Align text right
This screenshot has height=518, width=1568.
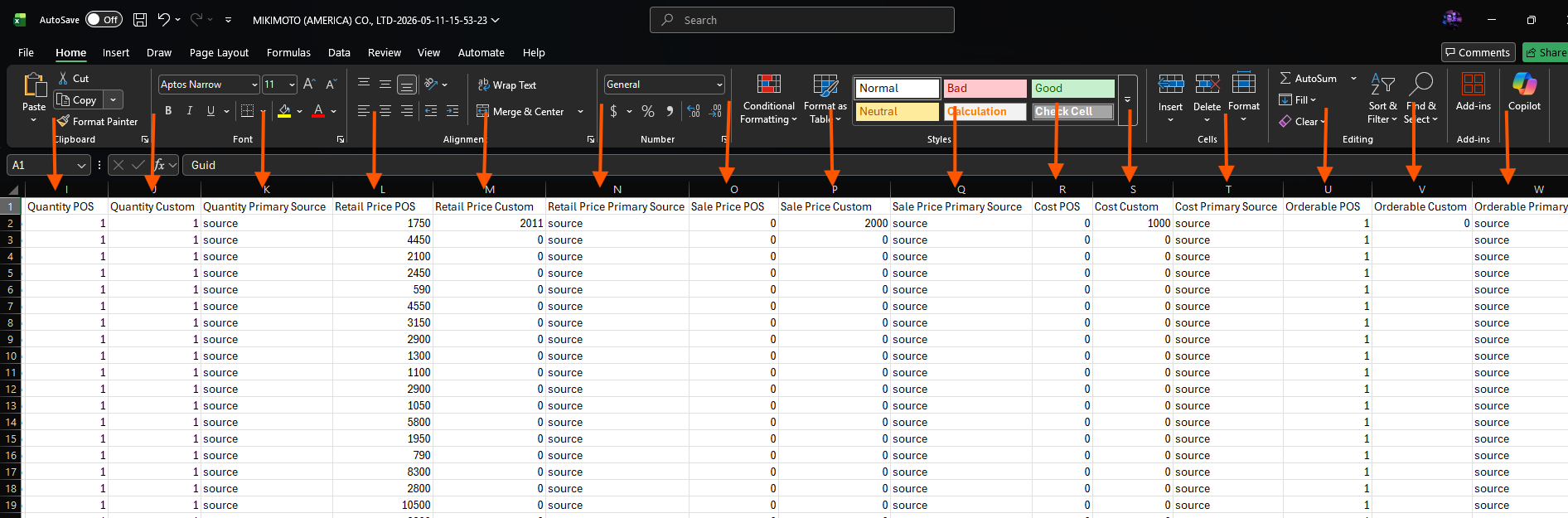pos(407,110)
